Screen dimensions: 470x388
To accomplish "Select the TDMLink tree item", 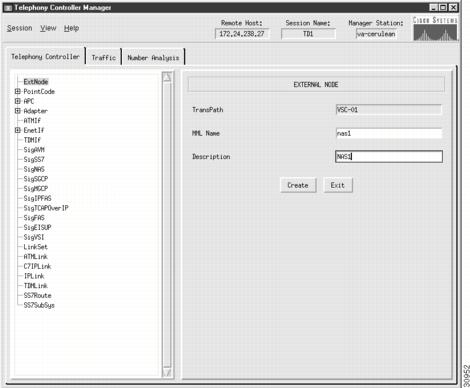I will pos(36,285).
